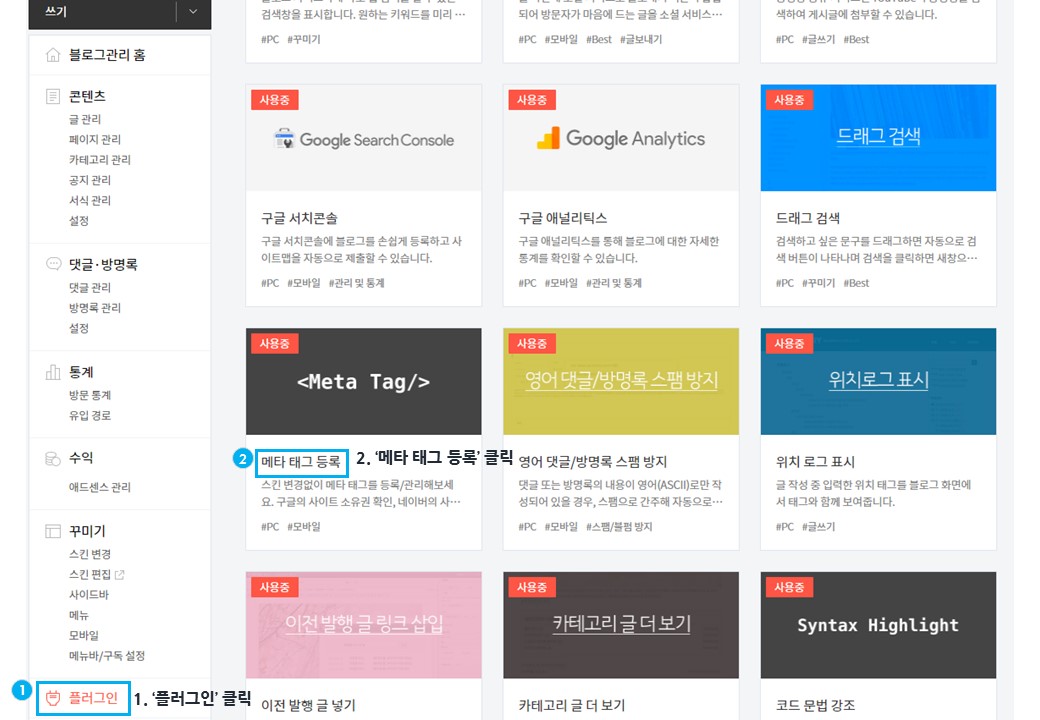The height and width of the screenshot is (720, 1040).
Task: Open 방명록 관리 in the sidebar
Action: tap(95, 308)
